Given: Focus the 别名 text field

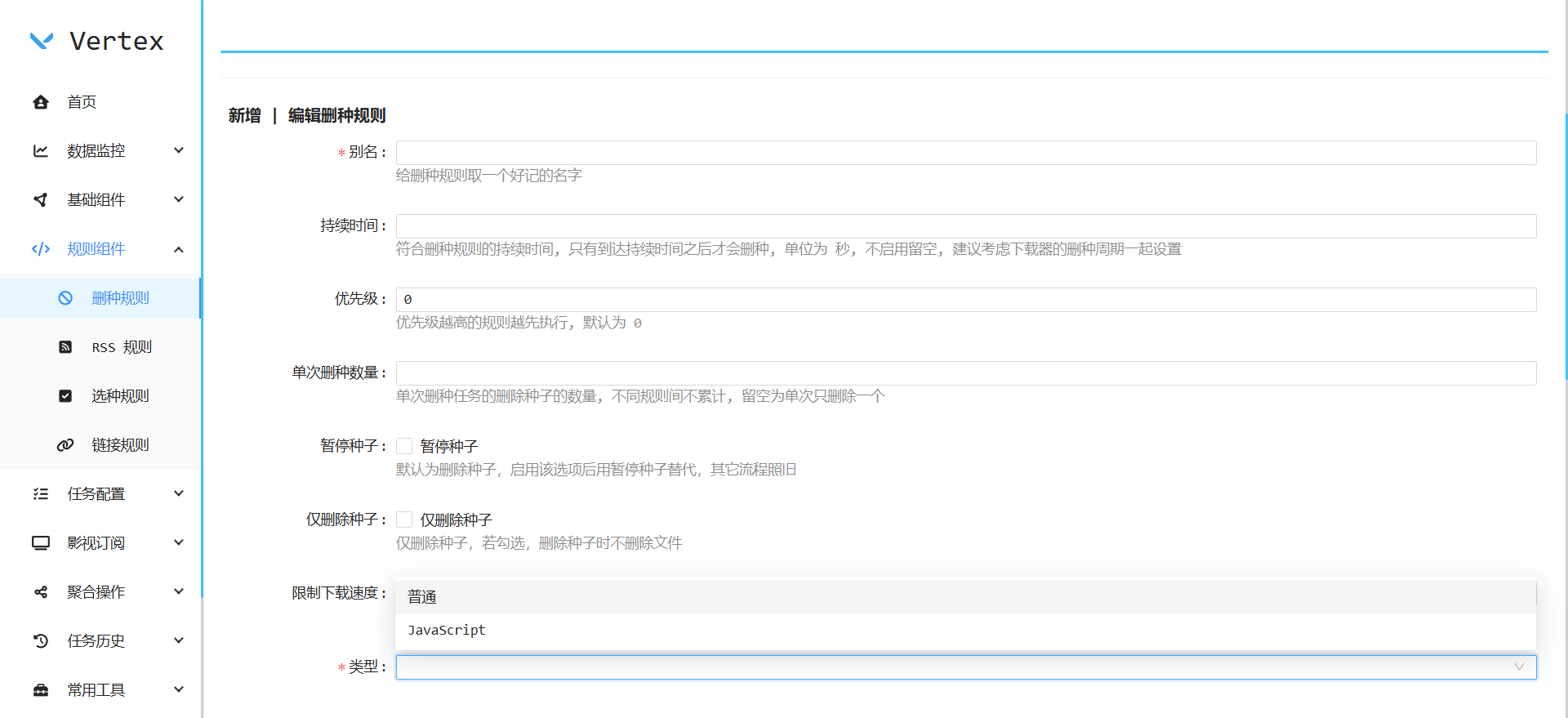Looking at the screenshot, I should 965,153.
